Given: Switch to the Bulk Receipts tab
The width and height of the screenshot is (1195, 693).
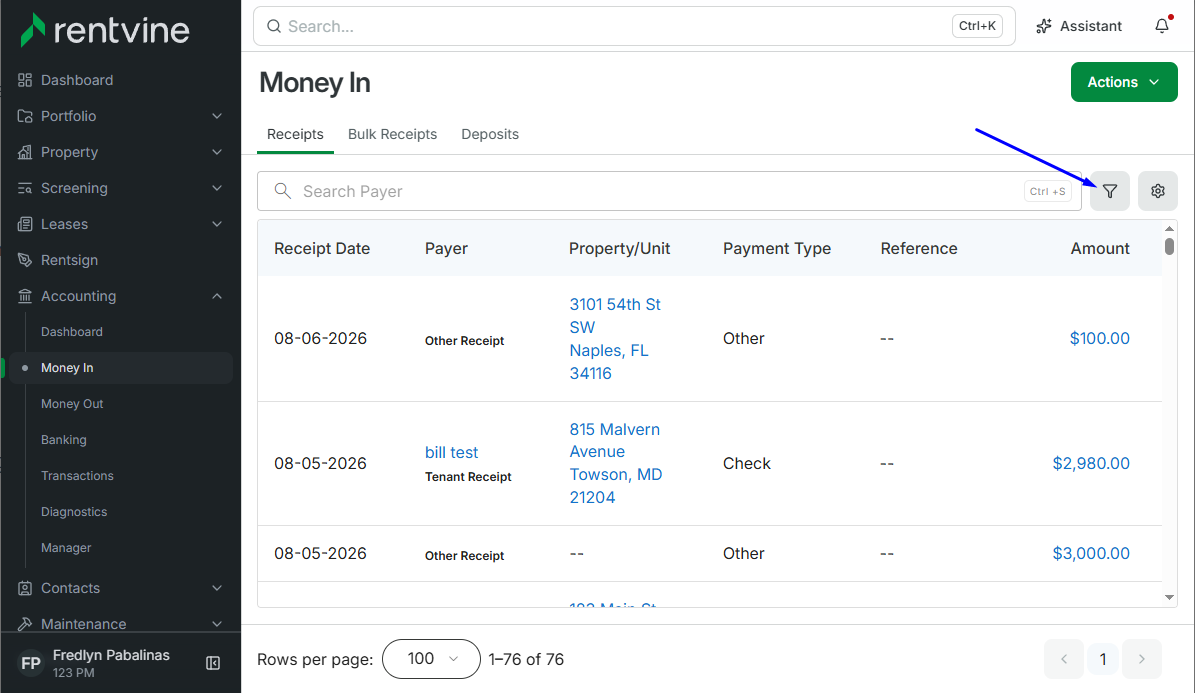Looking at the screenshot, I should (x=392, y=134).
